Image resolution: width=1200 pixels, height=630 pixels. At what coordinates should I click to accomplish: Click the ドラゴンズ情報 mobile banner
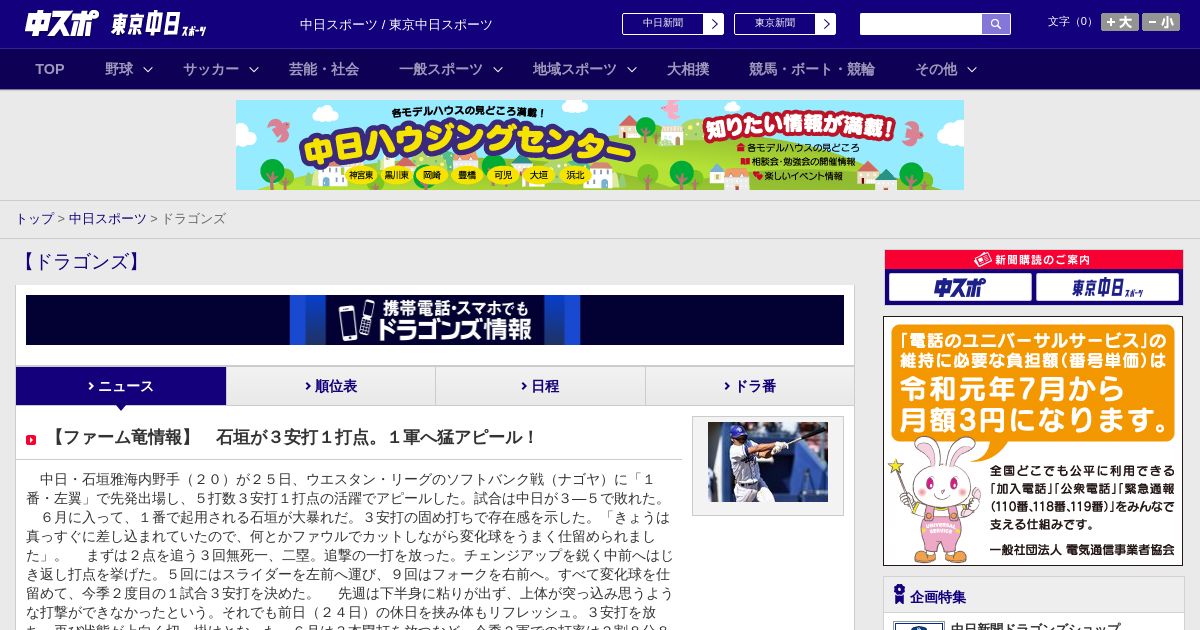(x=435, y=320)
